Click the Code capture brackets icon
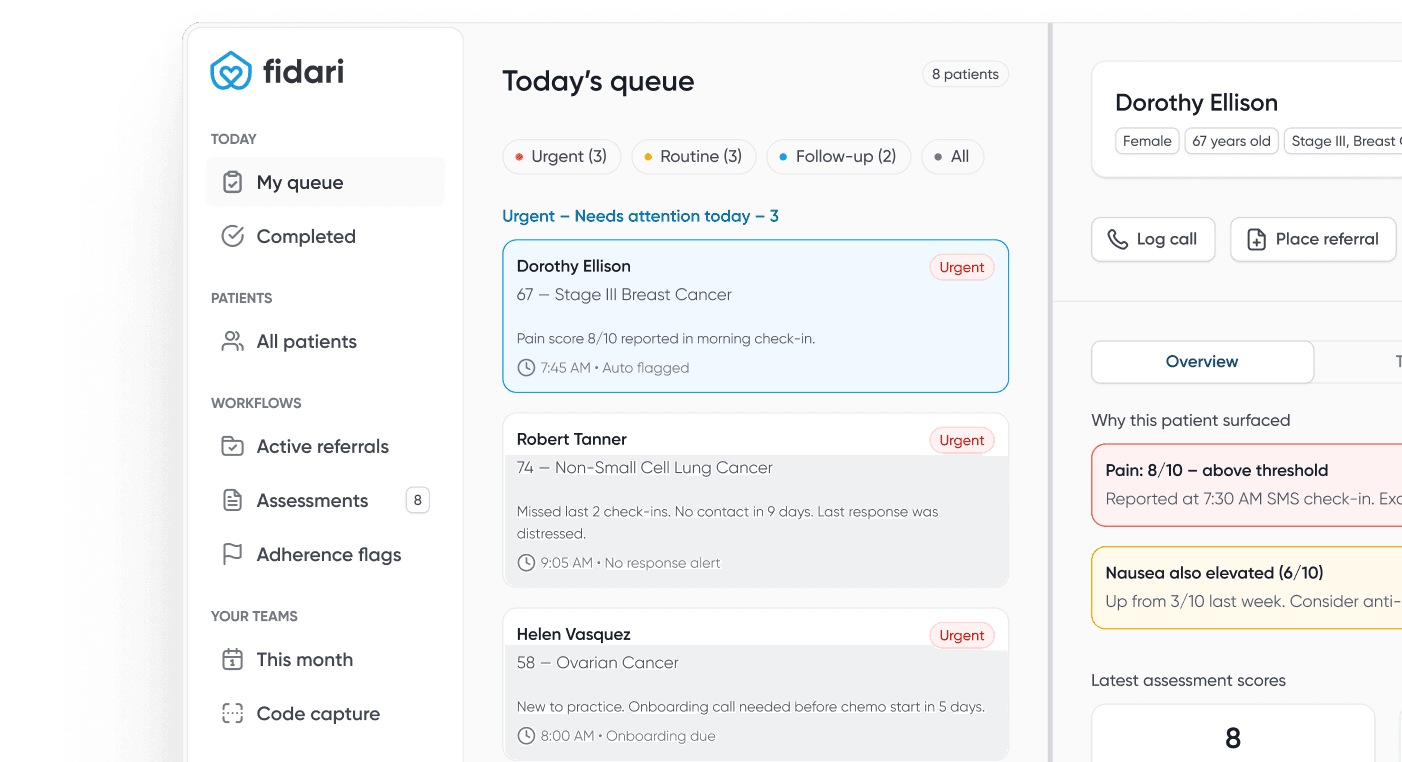 [232, 713]
